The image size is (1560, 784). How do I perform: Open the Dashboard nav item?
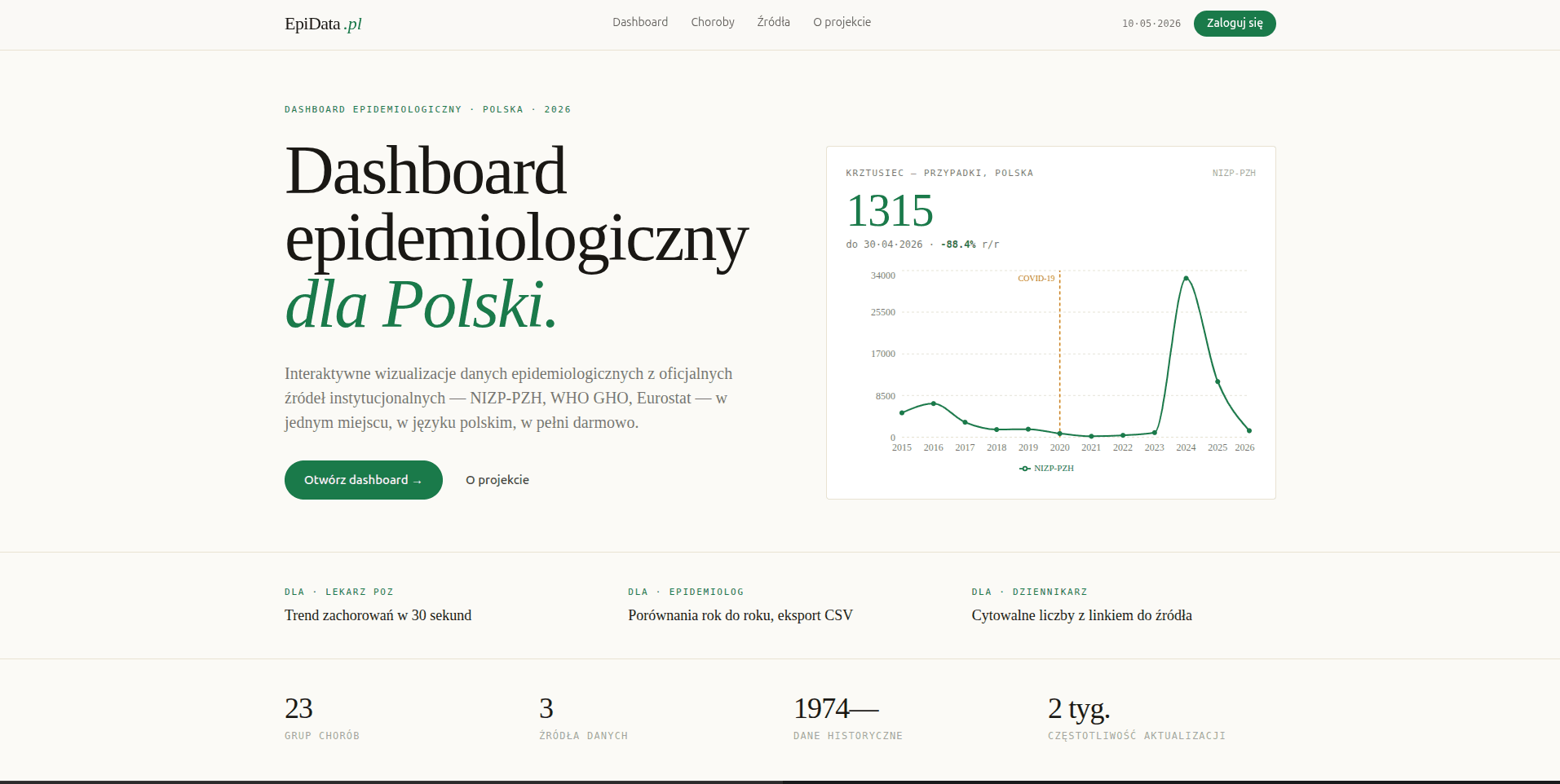click(640, 22)
